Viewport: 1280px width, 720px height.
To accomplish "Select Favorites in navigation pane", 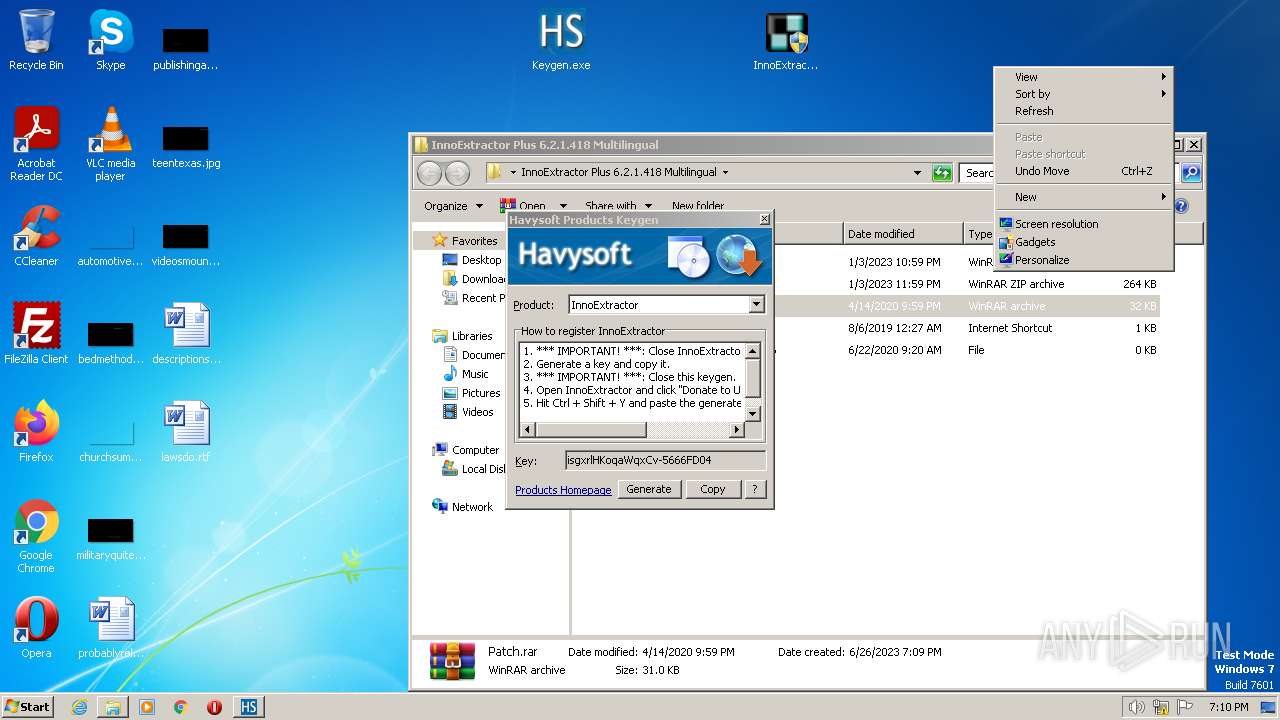I will click(x=474, y=241).
